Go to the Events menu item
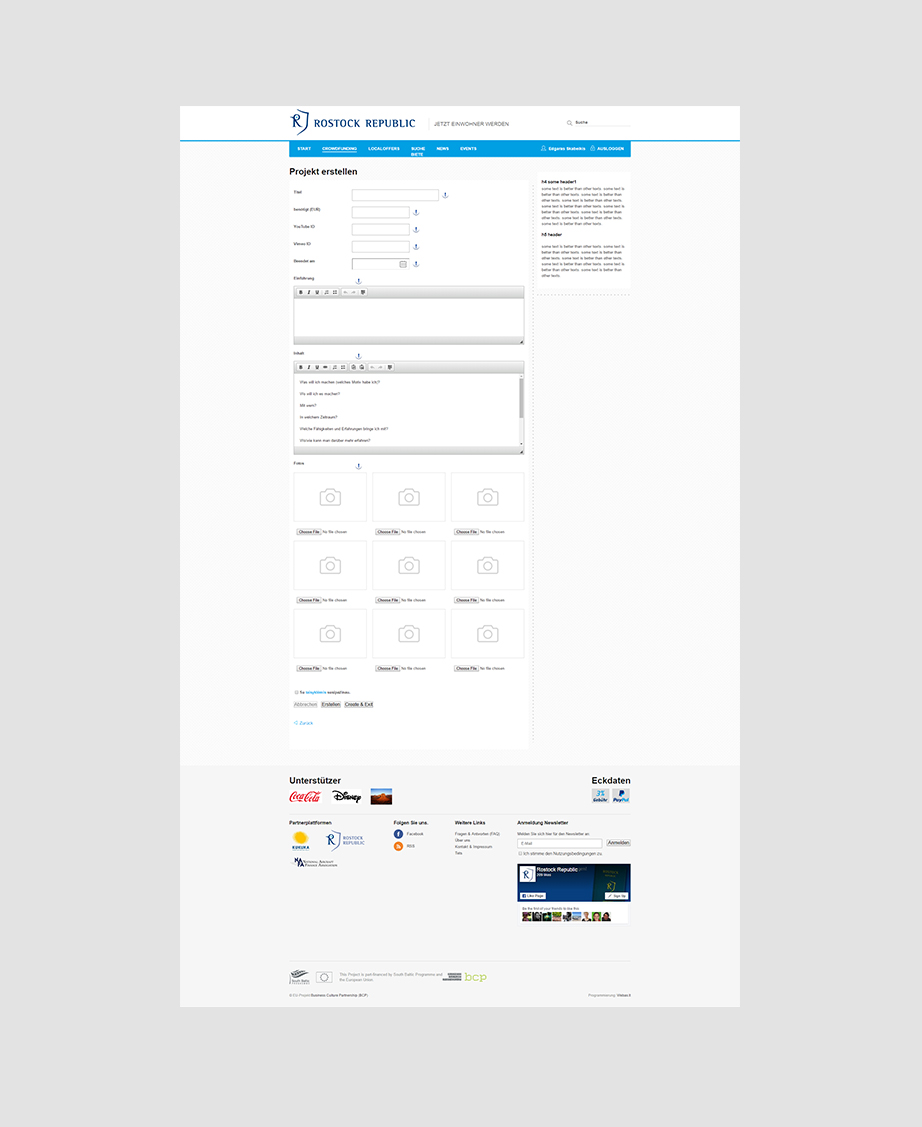 point(468,148)
